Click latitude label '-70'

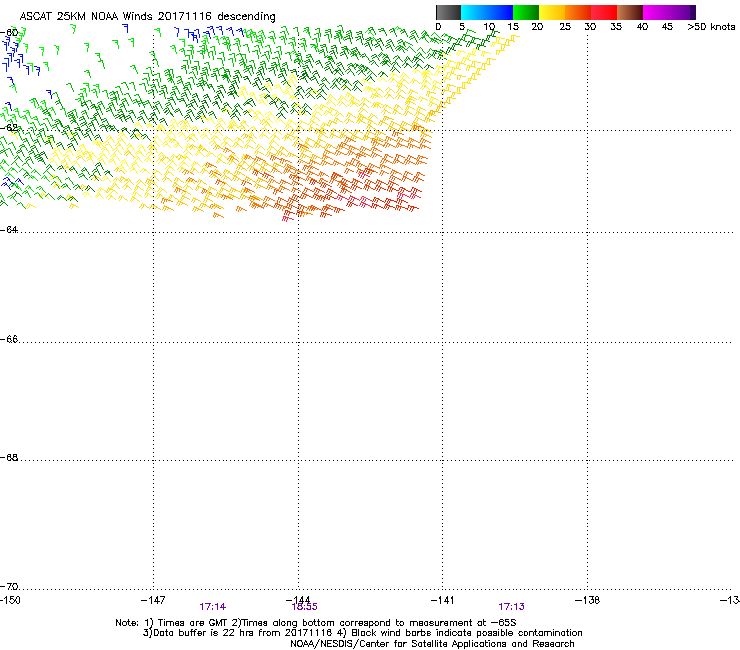pos(9,587)
